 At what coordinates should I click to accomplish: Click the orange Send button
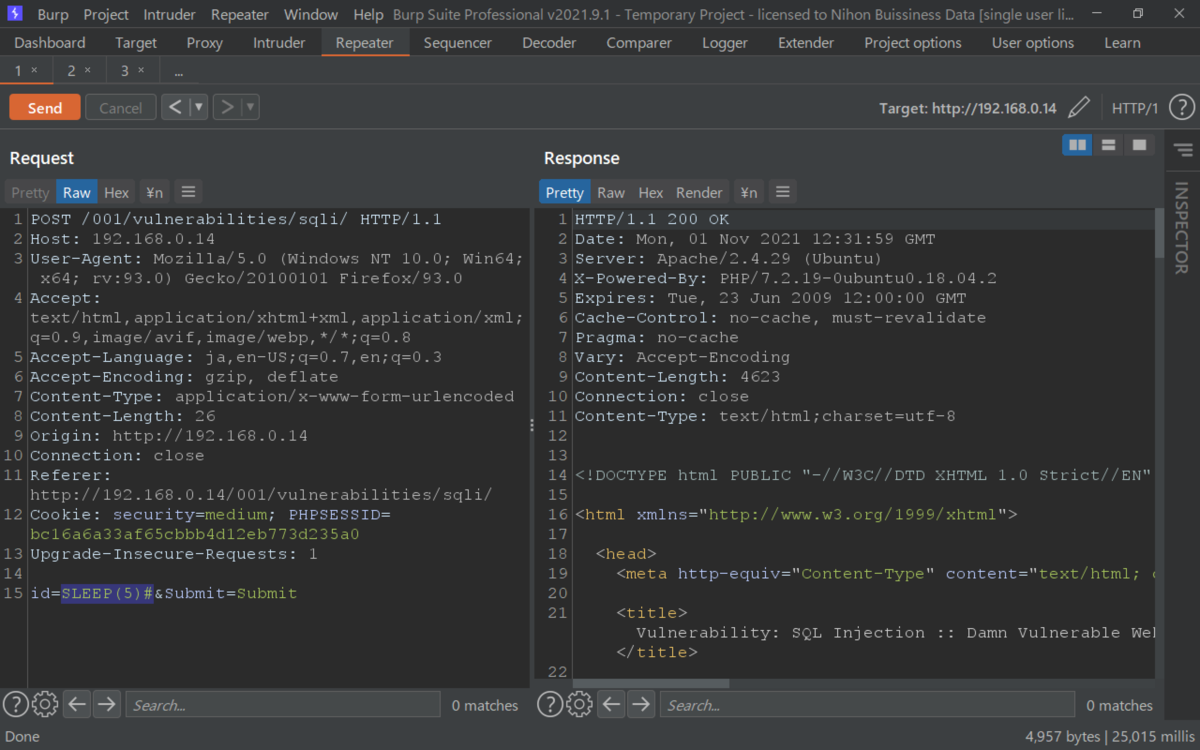coord(45,108)
